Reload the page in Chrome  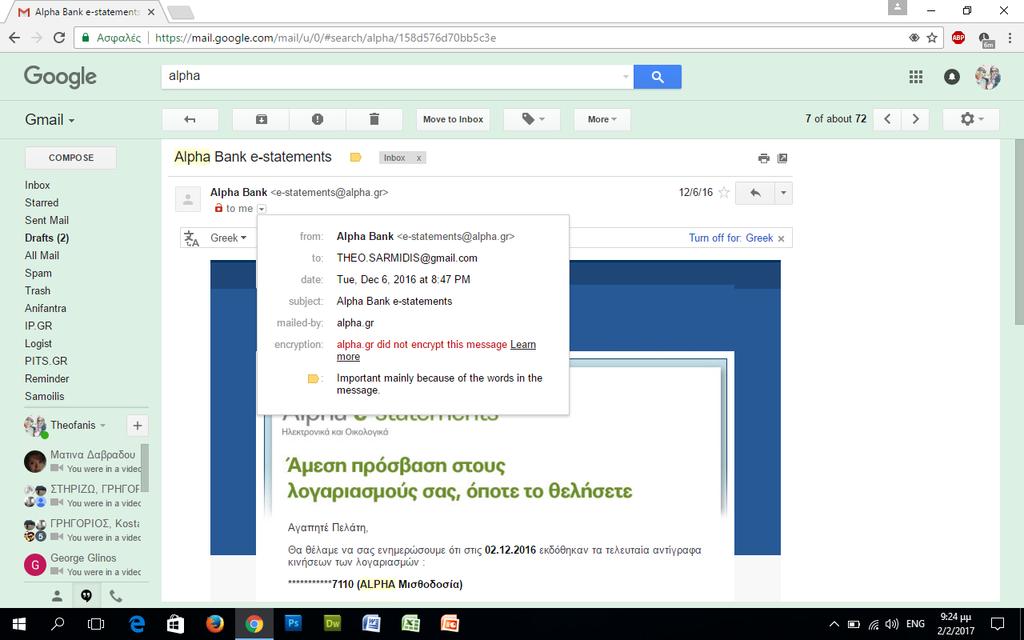pos(59,38)
